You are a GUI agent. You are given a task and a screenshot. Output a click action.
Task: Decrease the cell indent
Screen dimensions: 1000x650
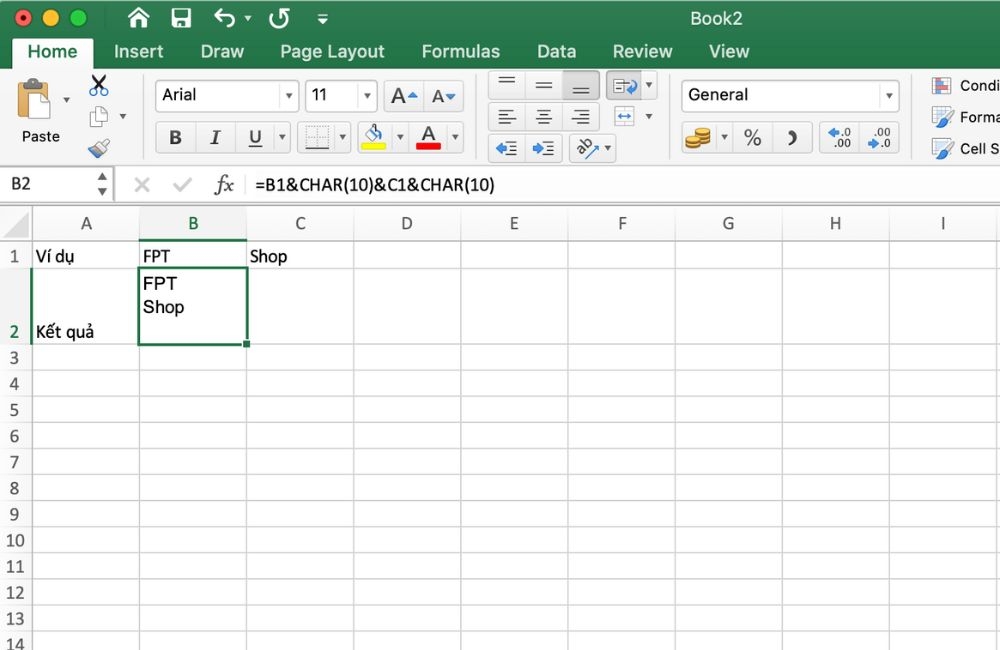pos(507,148)
